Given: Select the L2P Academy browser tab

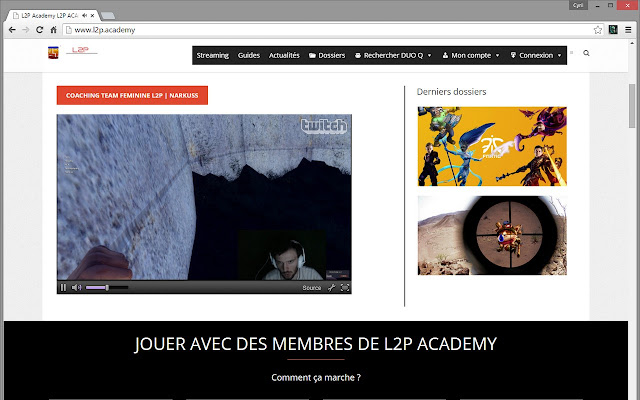Looking at the screenshot, I should tap(49, 16).
